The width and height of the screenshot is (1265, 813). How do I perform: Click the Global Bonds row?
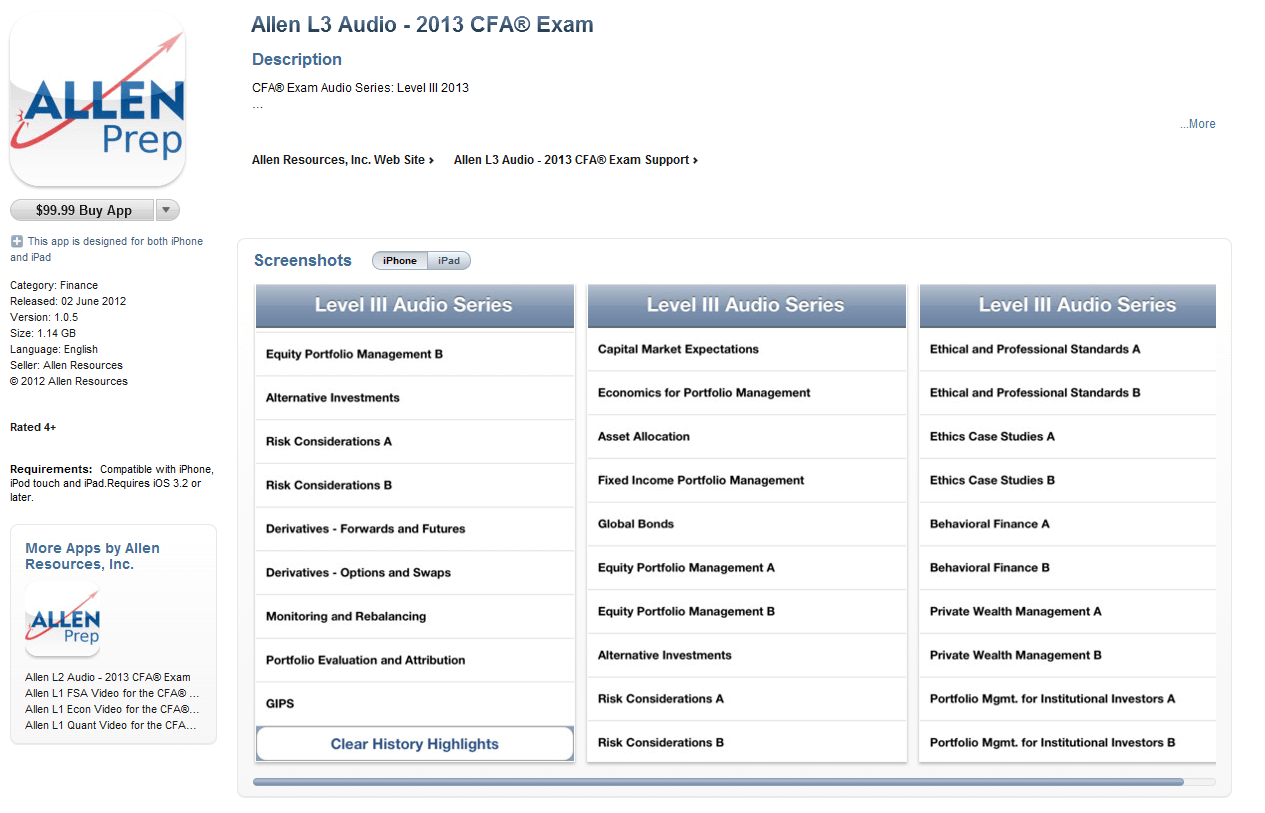click(x=747, y=524)
